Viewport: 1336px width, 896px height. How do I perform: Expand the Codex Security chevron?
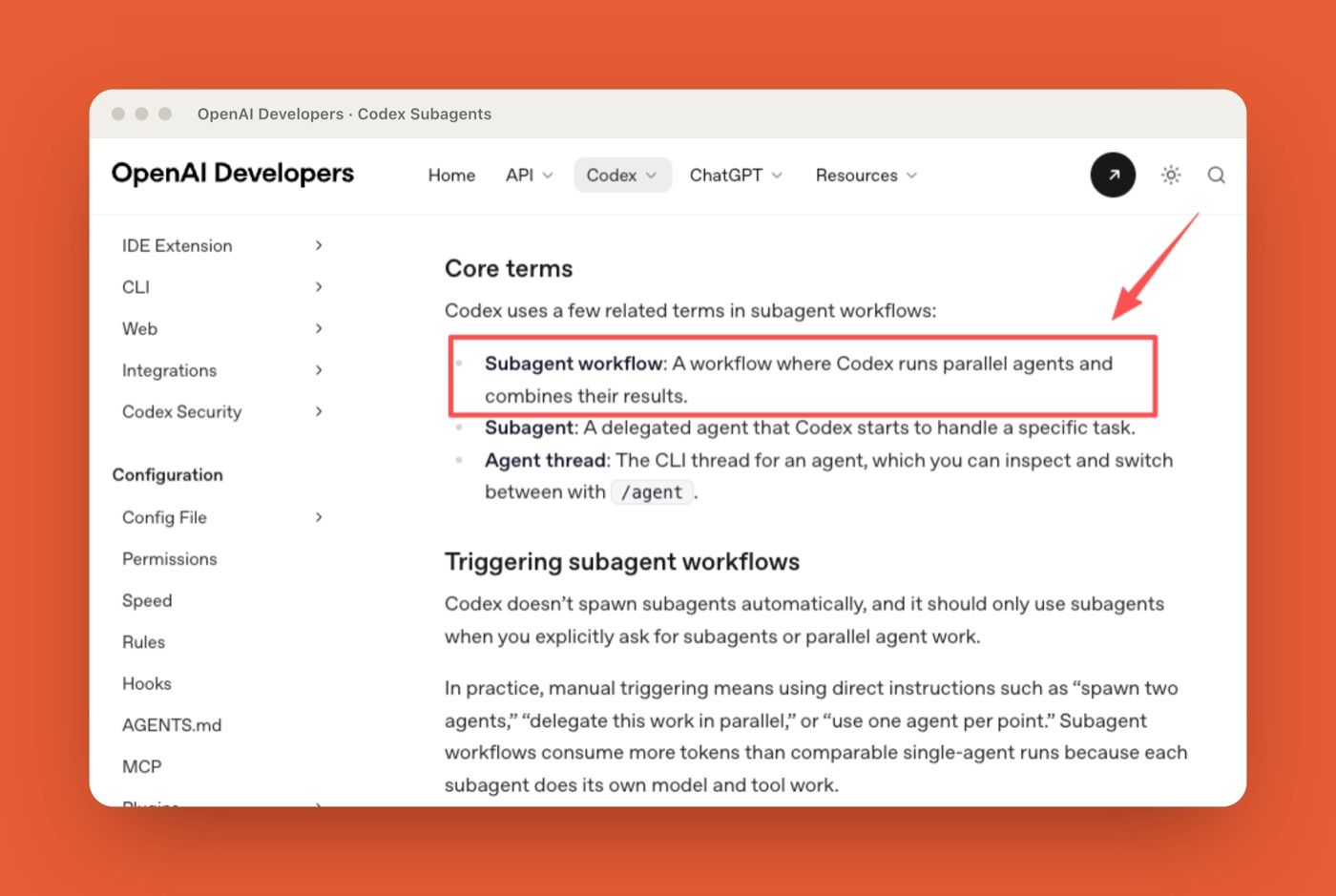(319, 411)
